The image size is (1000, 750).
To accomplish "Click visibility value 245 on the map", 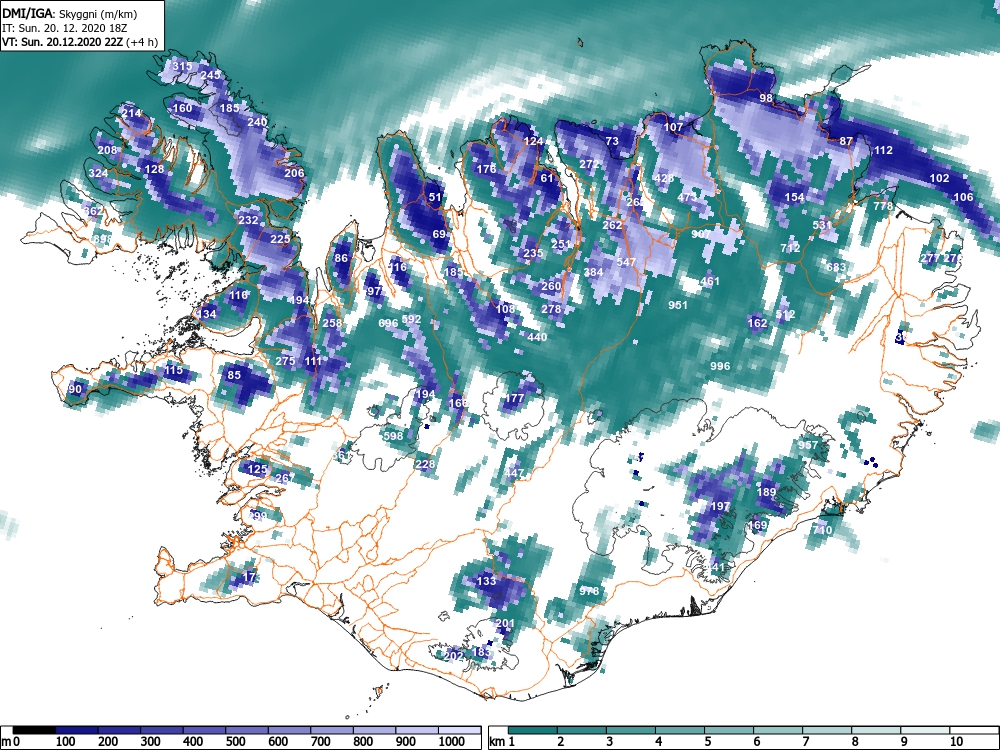I will pyautogui.click(x=210, y=75).
